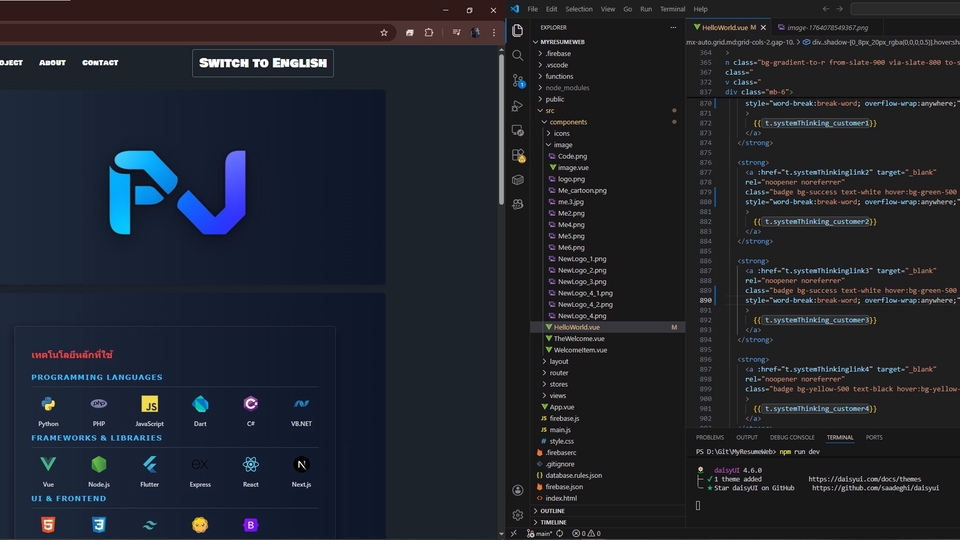960x540 pixels.
Task: Open daisyui GitHub link in terminal
Action: pyautogui.click(x=876, y=488)
